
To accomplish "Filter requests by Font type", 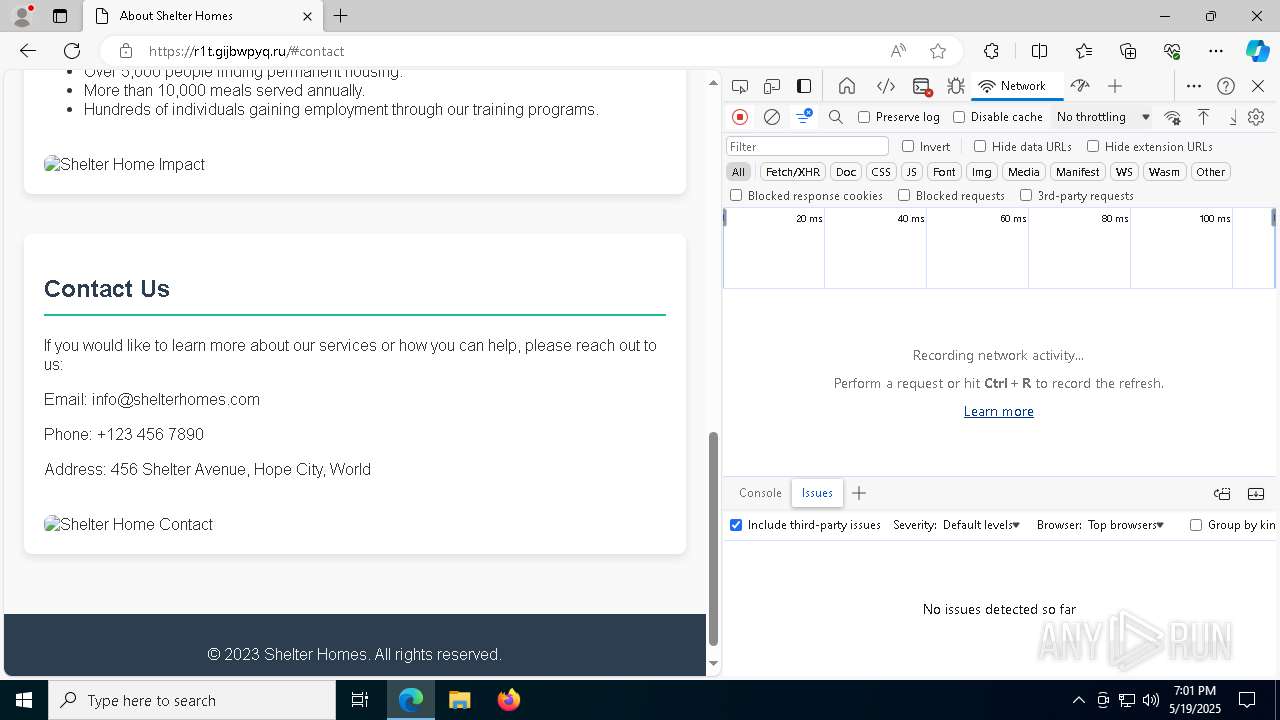I will [944, 172].
